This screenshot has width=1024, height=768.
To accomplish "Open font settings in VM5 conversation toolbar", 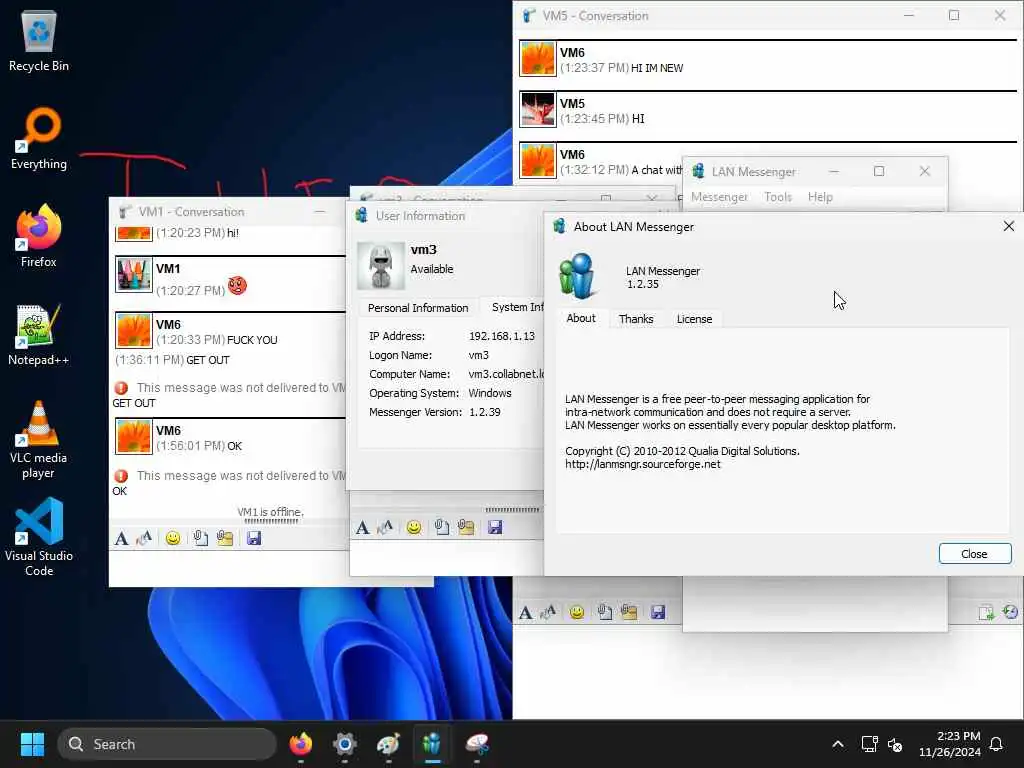I will point(526,613).
